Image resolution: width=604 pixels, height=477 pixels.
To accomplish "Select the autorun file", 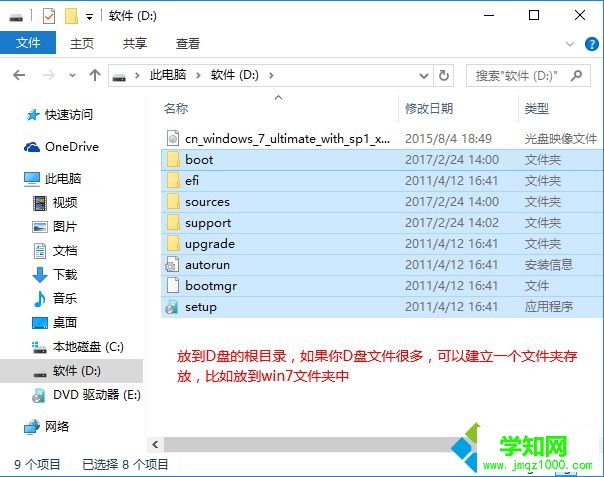I will point(381,265).
